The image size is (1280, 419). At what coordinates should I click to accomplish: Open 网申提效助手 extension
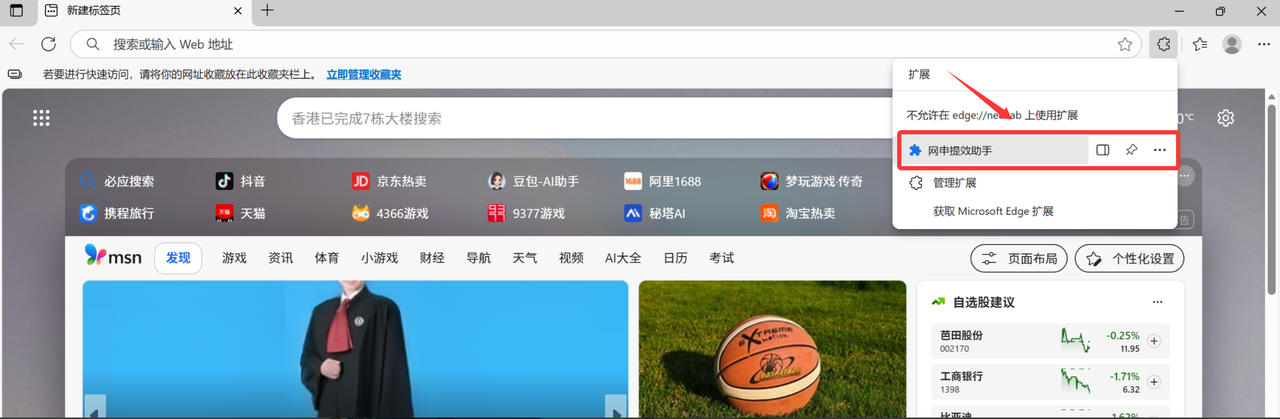(994, 150)
